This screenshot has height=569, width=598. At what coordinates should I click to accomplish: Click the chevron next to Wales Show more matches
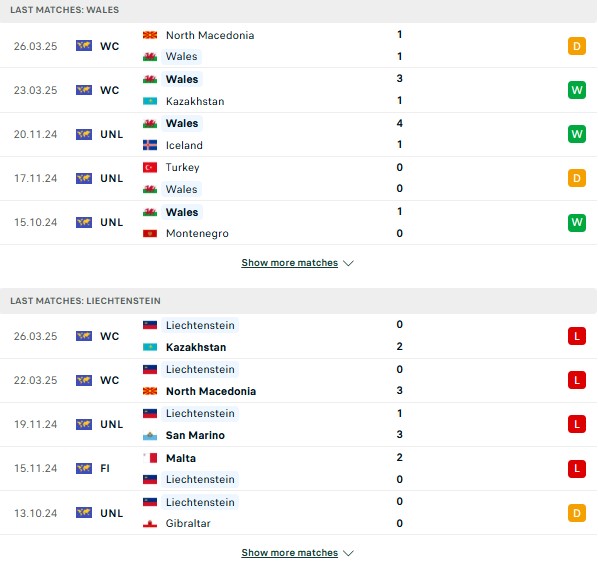[348, 263]
